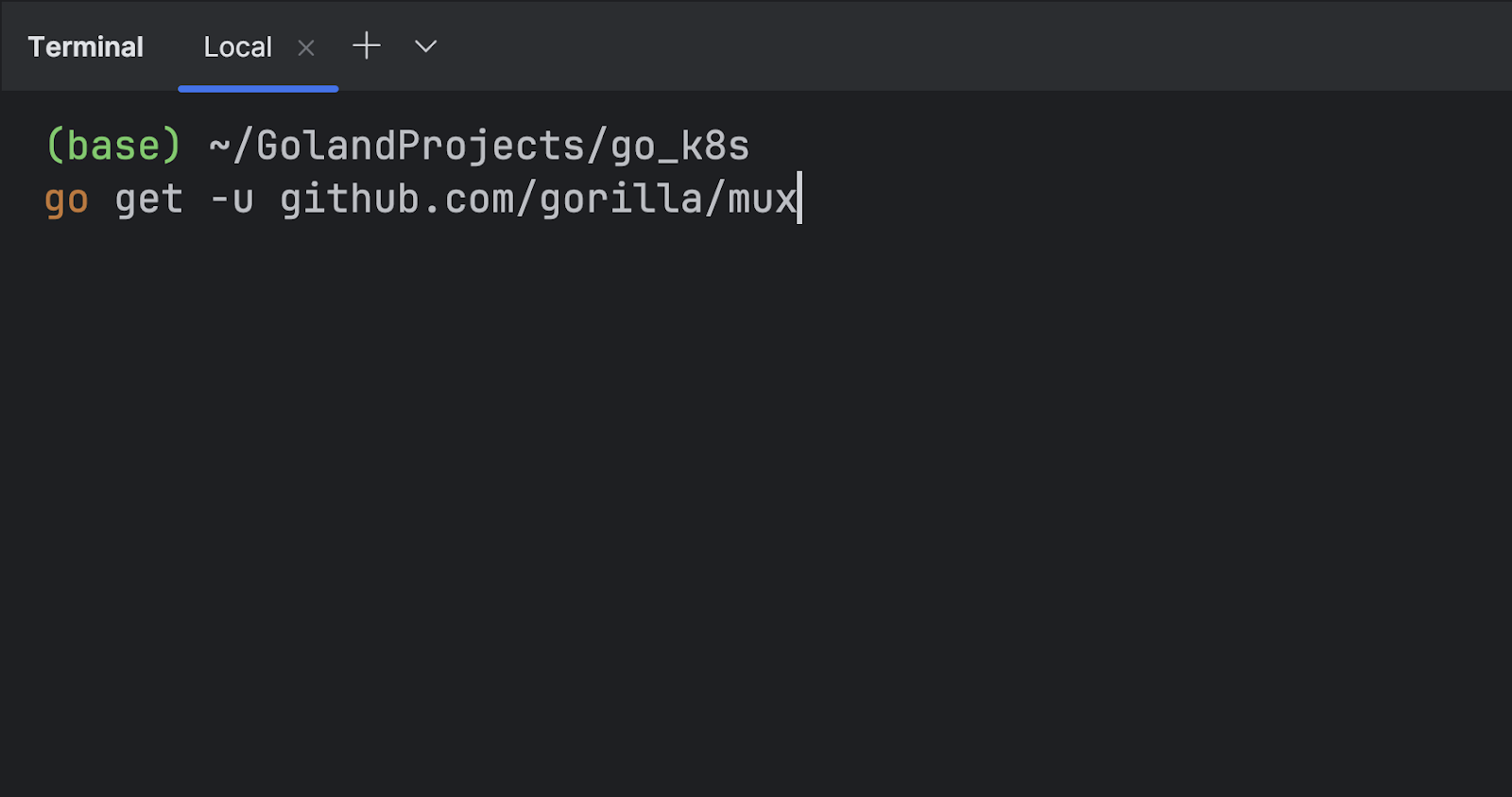
Task: Expand the terminal session options chevron
Action: click(x=426, y=45)
